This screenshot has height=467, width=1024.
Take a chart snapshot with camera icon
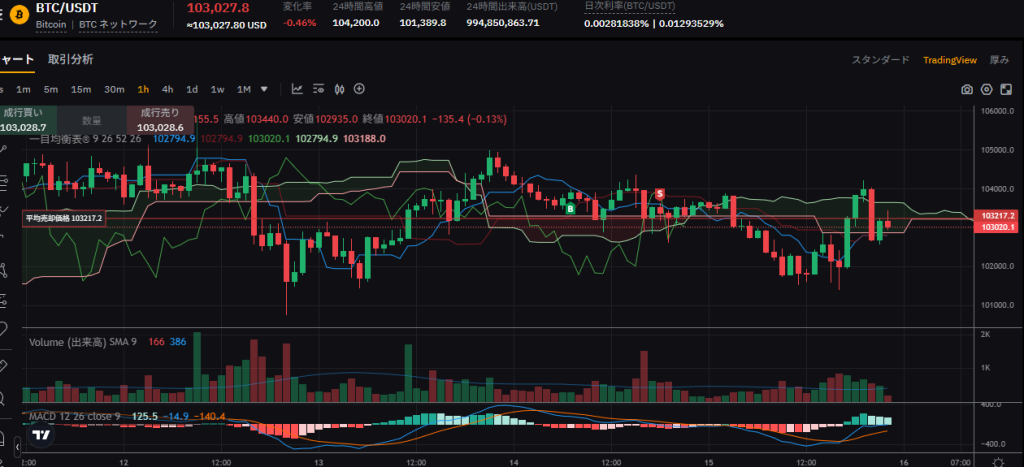[967, 89]
